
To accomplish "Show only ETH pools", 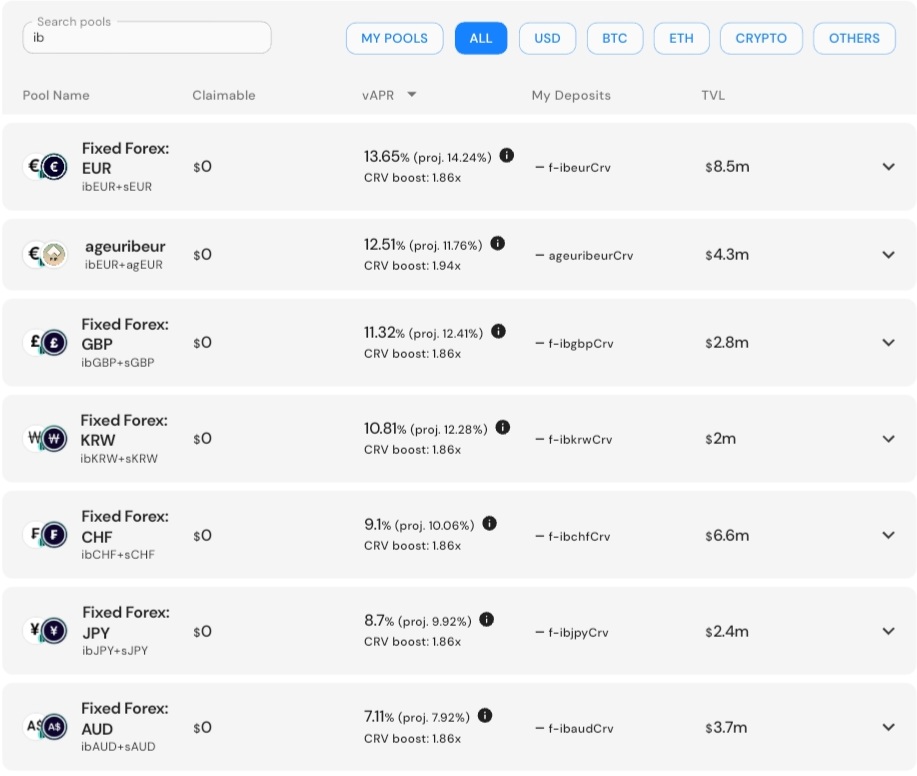I will pyautogui.click(x=681, y=39).
